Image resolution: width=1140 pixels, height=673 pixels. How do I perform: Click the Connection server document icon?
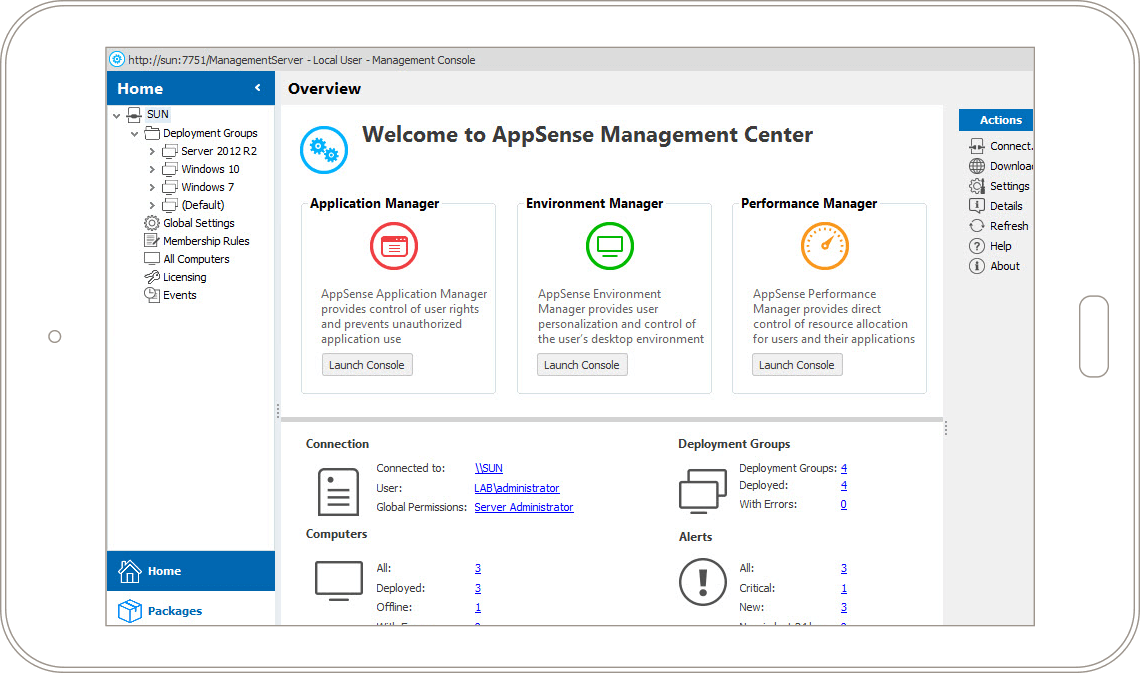(338, 492)
